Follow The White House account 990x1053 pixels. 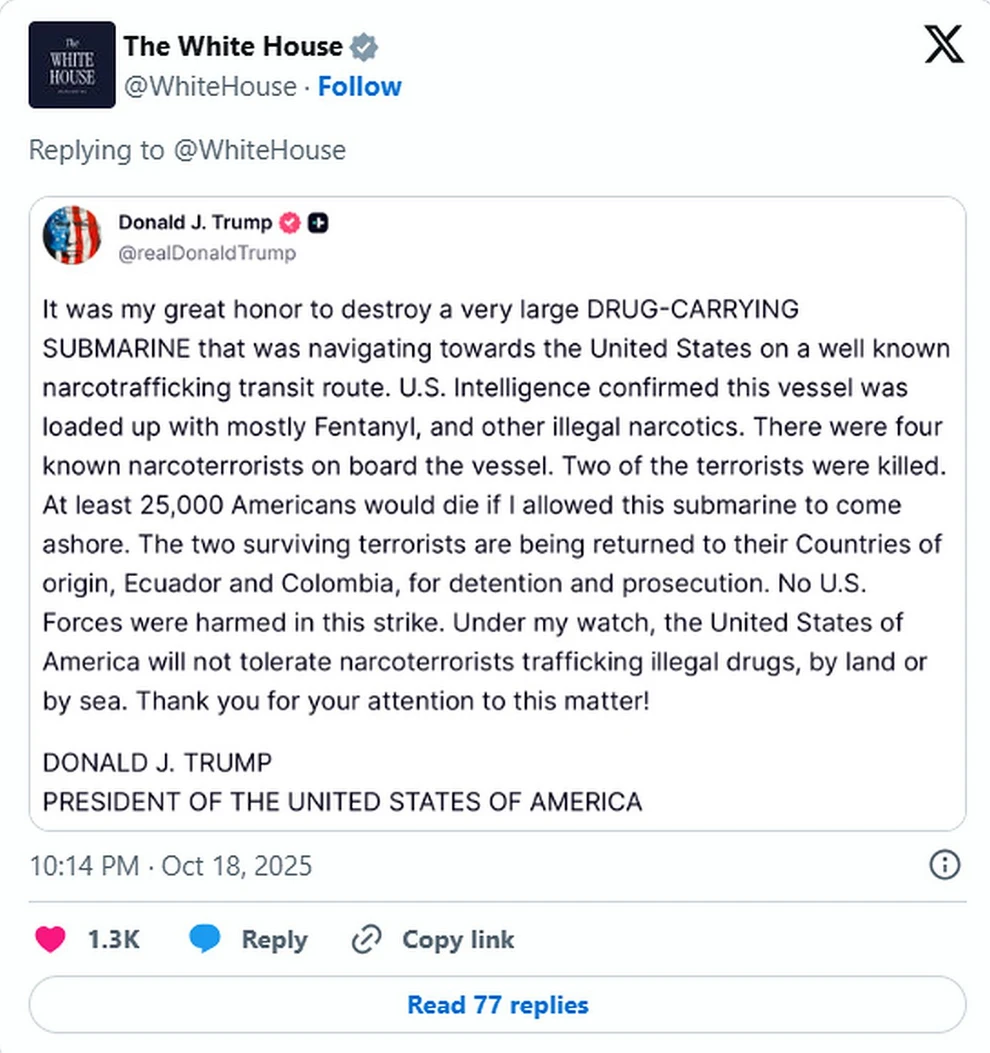[x=359, y=87]
